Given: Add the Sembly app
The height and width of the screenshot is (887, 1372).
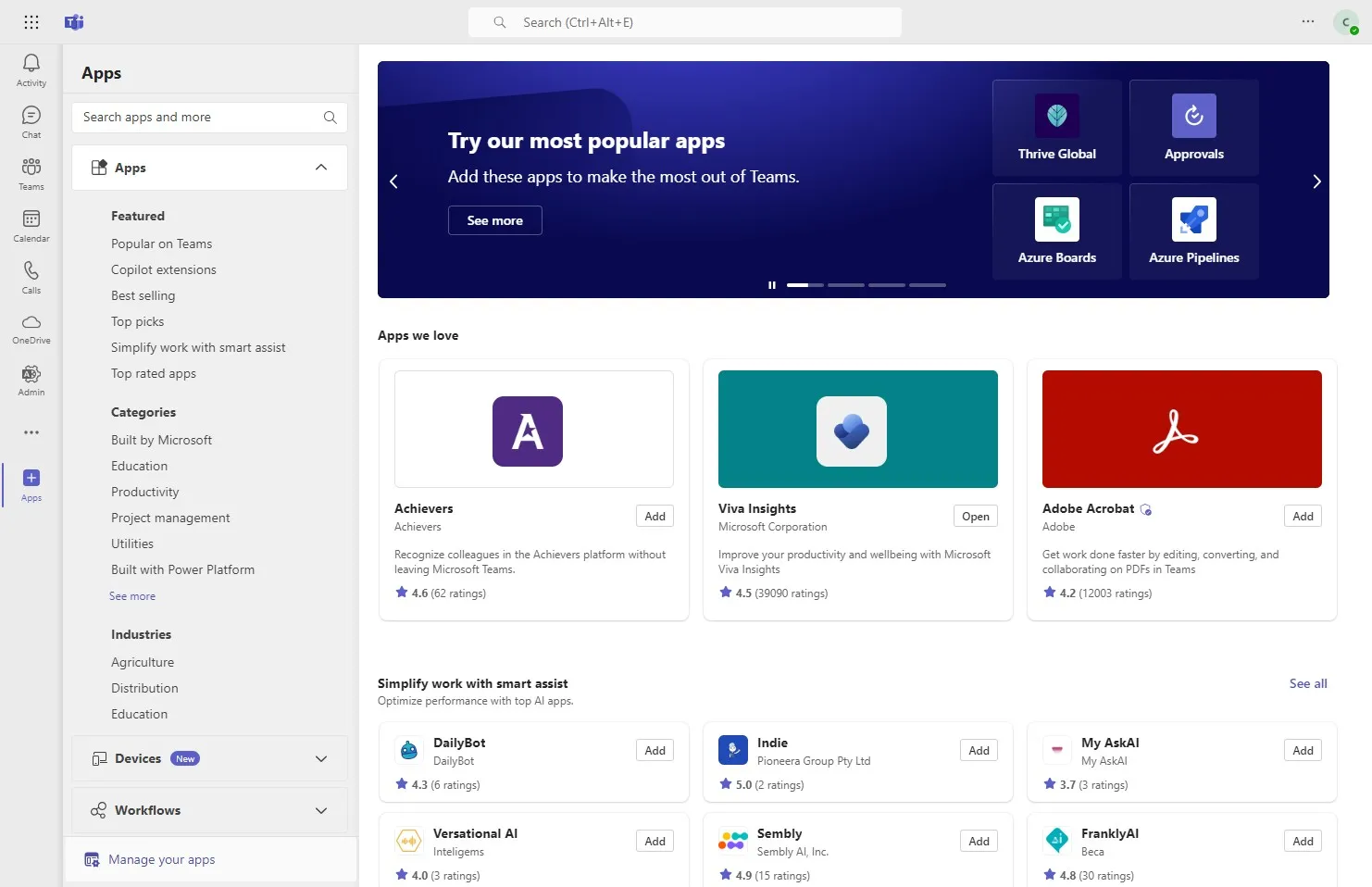Looking at the screenshot, I should (x=979, y=842).
